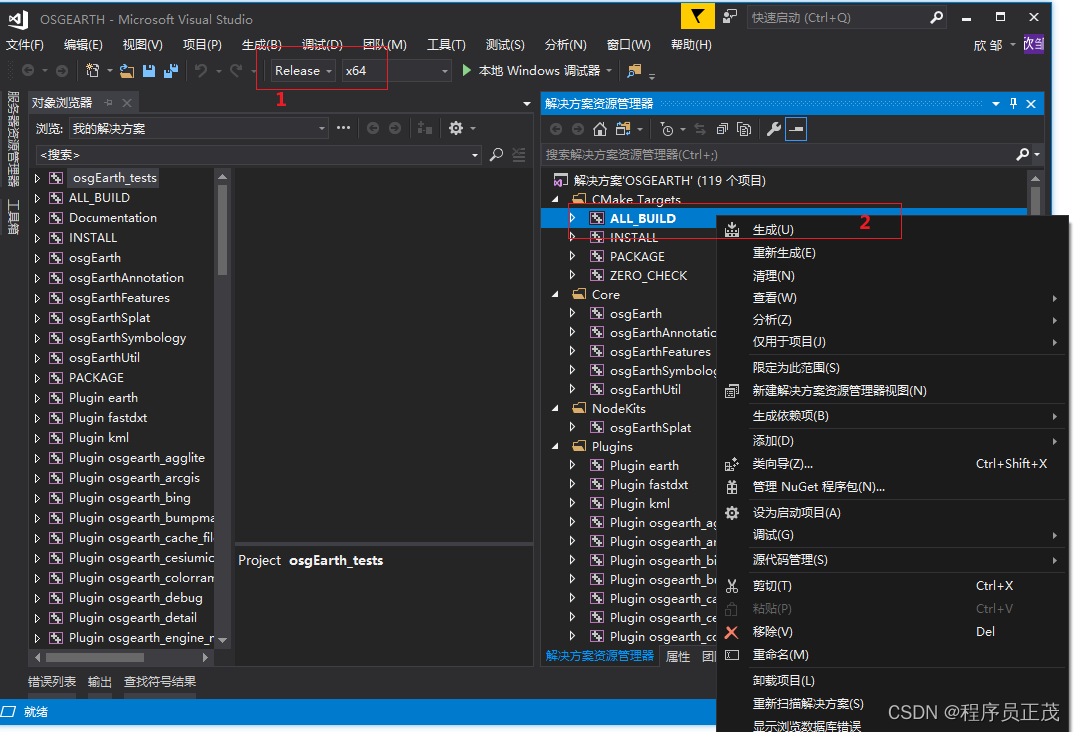The width and height of the screenshot is (1076, 732).
Task: Click Object Browser search magnifier icon
Action: [x=496, y=155]
